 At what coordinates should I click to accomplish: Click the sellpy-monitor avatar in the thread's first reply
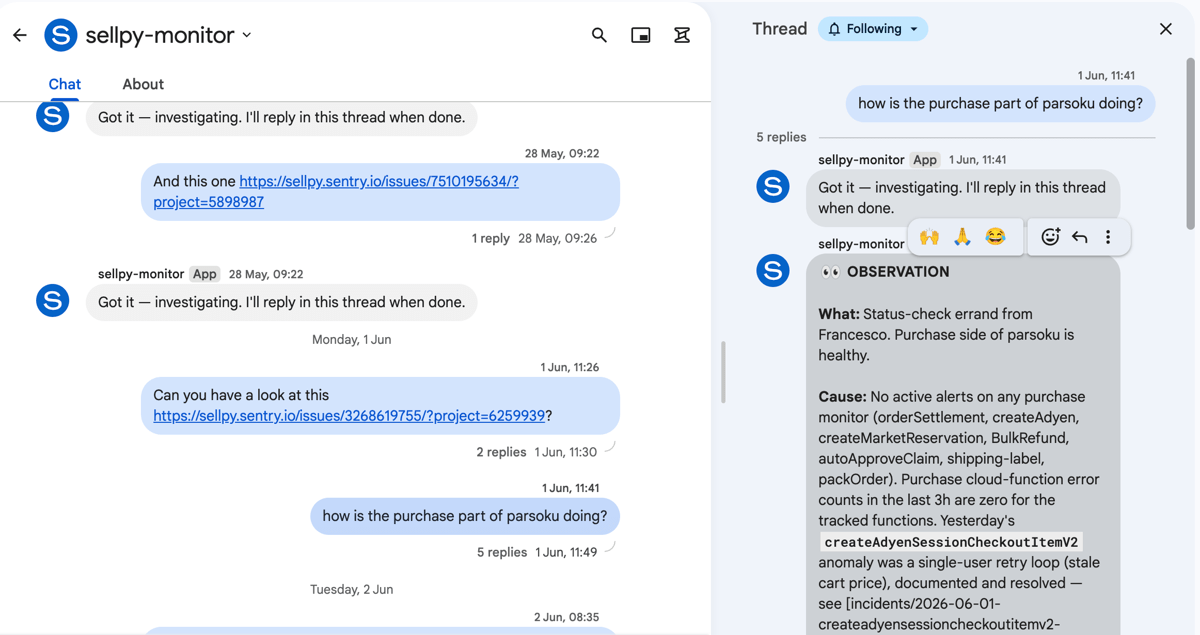pos(773,186)
